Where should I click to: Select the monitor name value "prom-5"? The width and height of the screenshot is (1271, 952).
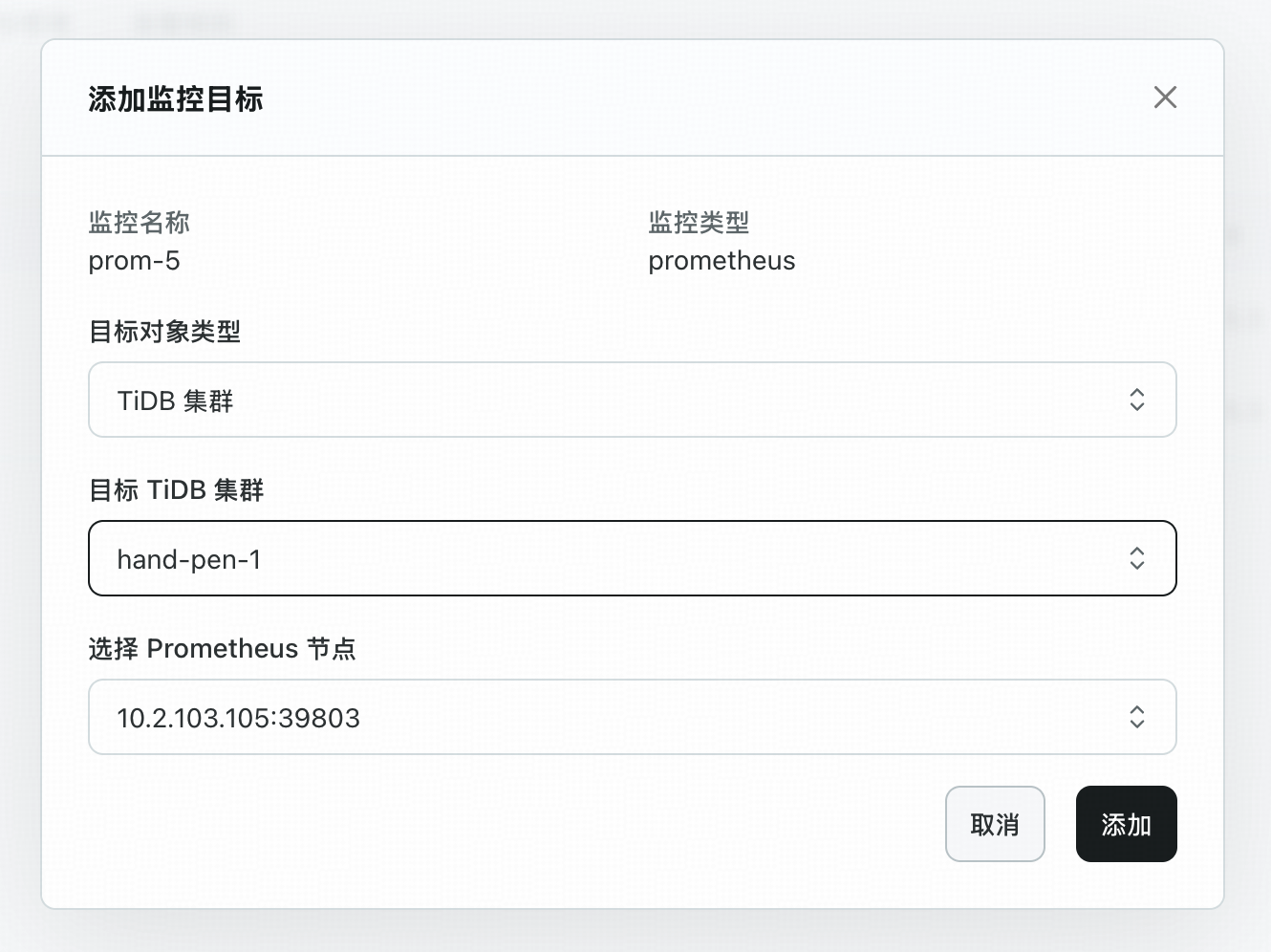134,261
